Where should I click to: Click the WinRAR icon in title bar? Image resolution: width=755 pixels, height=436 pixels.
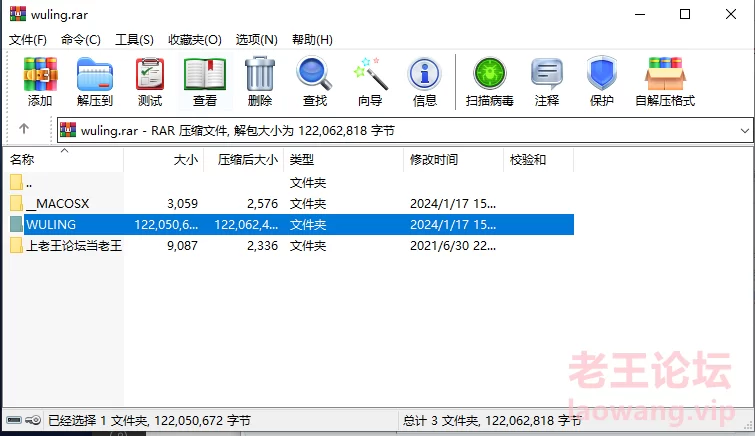click(x=18, y=14)
